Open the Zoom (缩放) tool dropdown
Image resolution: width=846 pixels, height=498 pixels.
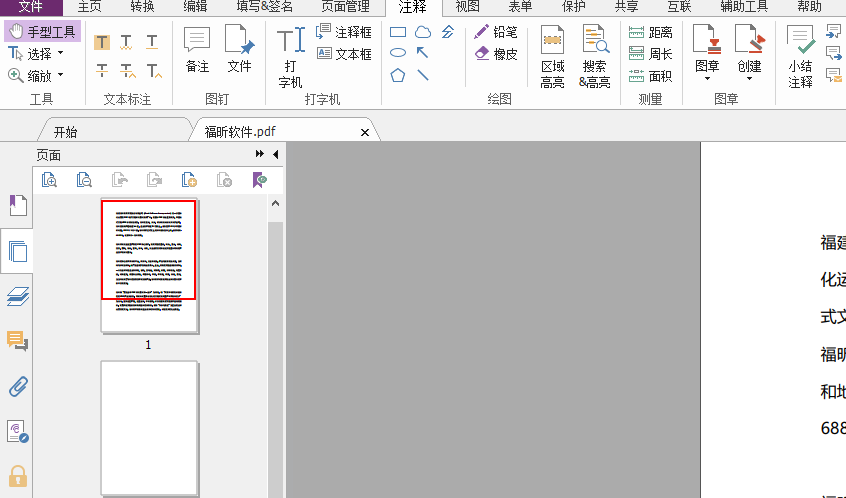point(60,75)
